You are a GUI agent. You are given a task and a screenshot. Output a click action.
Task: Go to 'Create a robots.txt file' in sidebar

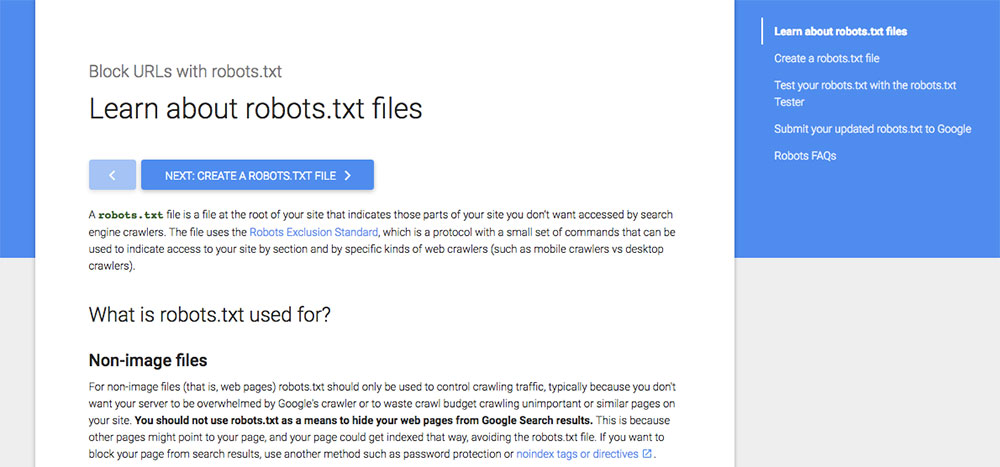coord(827,58)
